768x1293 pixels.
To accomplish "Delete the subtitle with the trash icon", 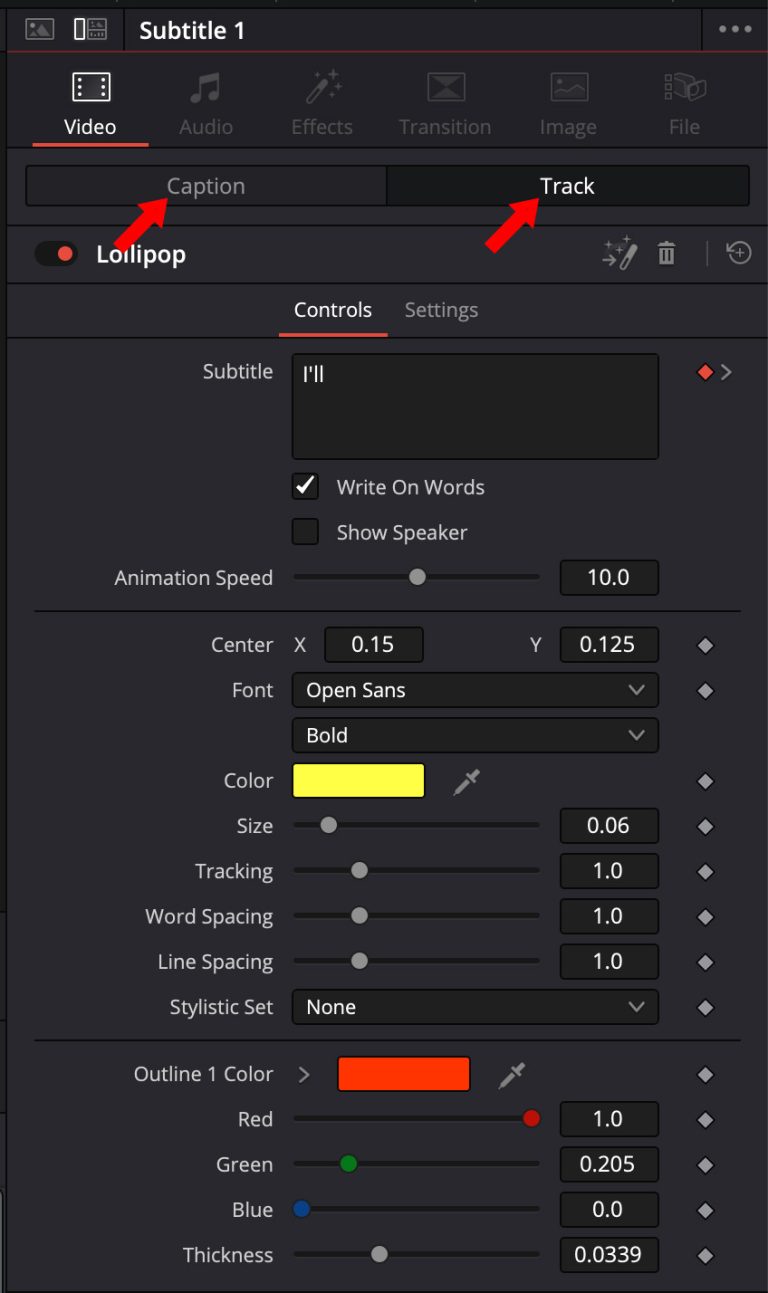I will (666, 253).
